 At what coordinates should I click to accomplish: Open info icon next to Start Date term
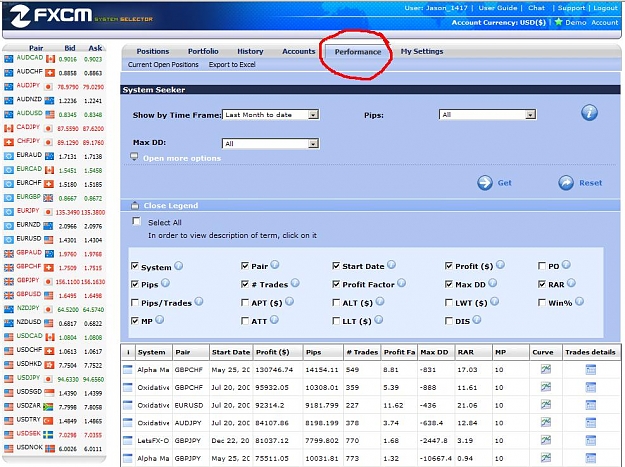pos(391,265)
